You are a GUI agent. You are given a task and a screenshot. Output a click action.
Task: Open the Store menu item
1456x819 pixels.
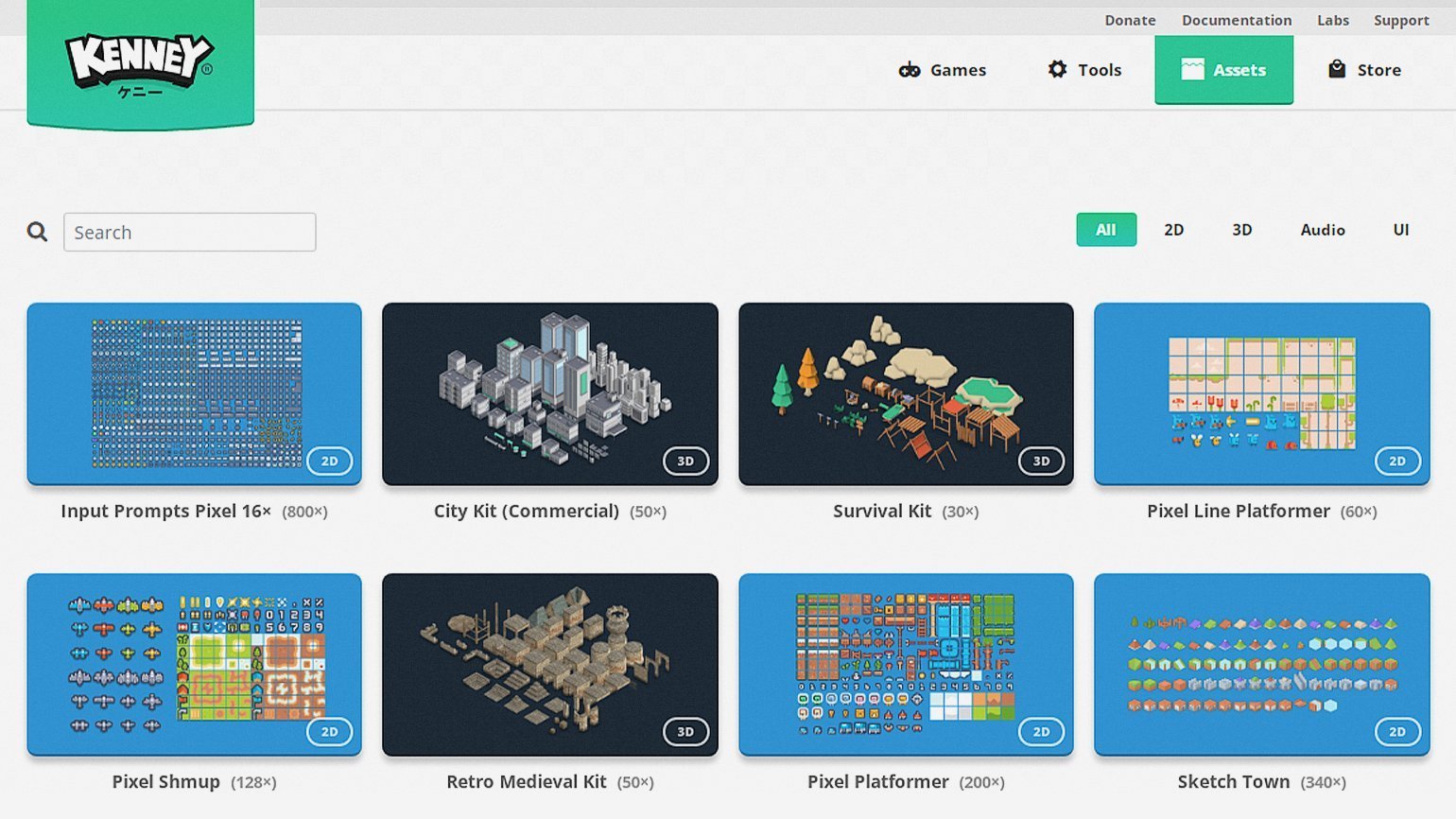(1364, 70)
